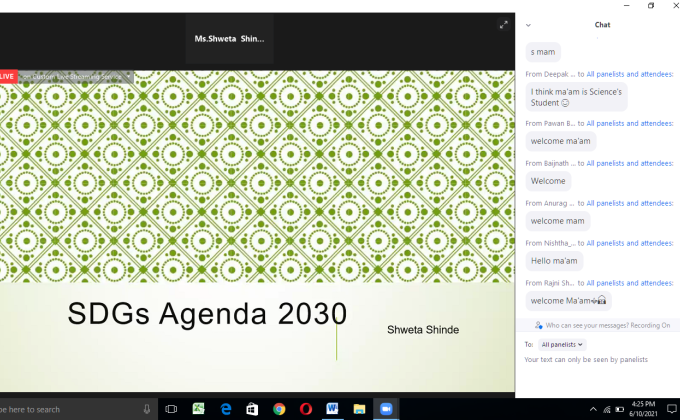This screenshot has height=420, width=680.
Task: Open Microsoft Store from the taskbar
Action: pyautogui.click(x=252, y=408)
